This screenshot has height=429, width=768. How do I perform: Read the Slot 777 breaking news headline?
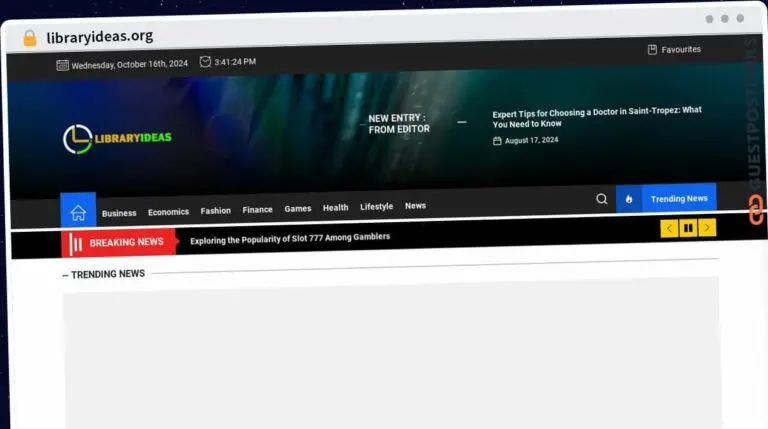(290, 238)
